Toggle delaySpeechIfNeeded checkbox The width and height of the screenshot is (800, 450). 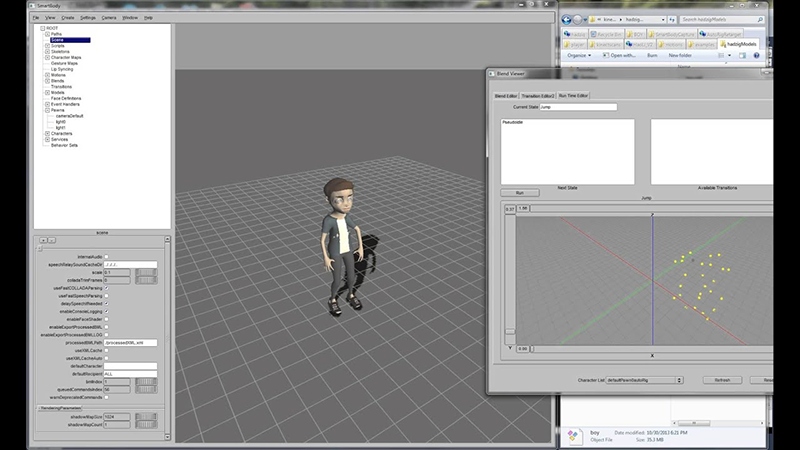(x=106, y=304)
